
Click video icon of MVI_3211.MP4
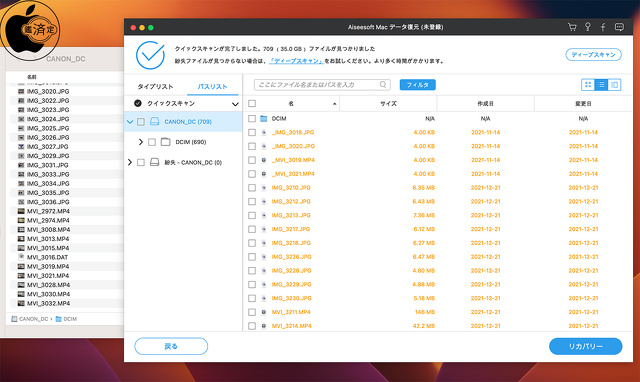(264, 312)
